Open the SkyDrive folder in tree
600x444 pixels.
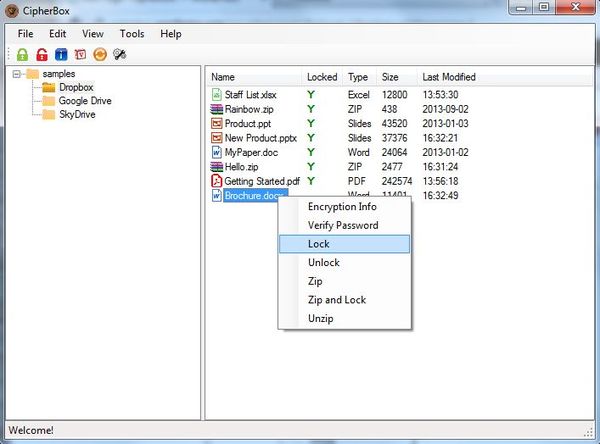pyautogui.click(x=78, y=114)
